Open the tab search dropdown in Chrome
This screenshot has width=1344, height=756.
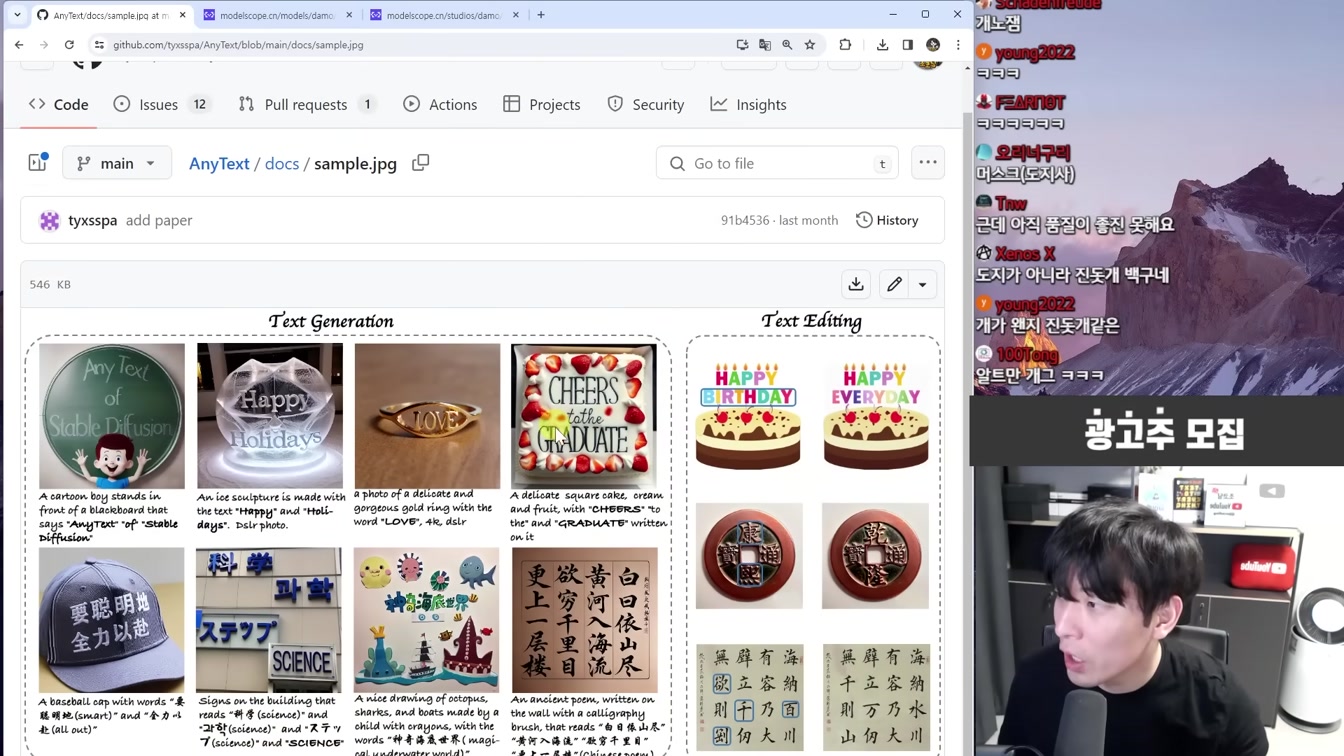pyautogui.click(x=17, y=15)
